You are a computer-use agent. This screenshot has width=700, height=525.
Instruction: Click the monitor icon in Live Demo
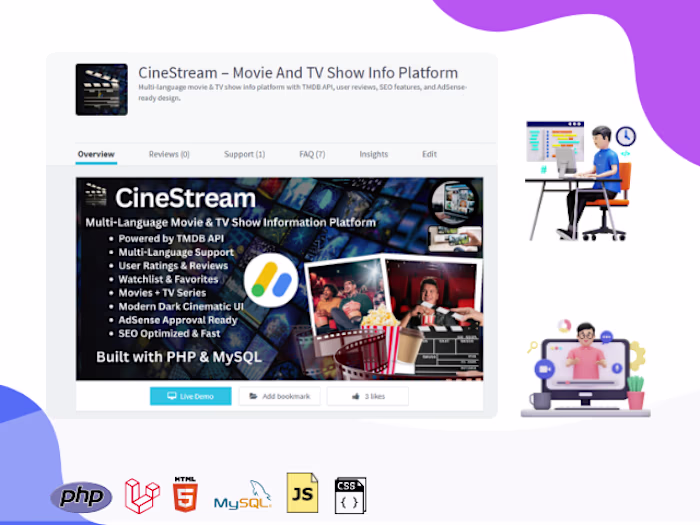(x=172, y=396)
